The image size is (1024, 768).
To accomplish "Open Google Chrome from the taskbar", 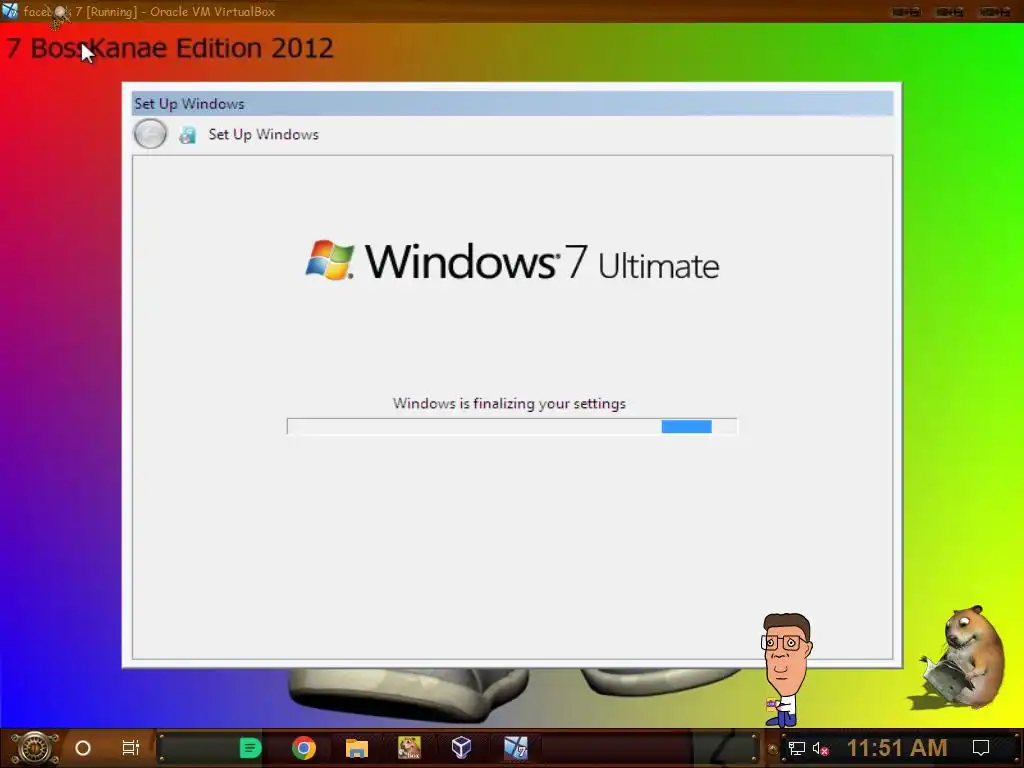I will 304,748.
